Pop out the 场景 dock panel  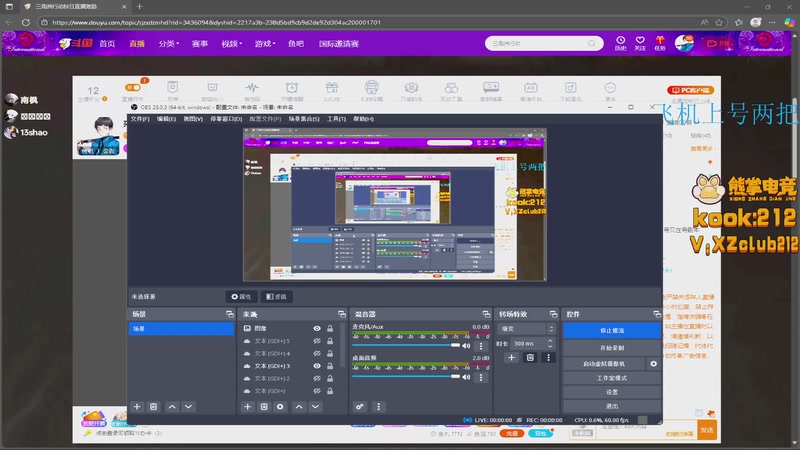[x=230, y=314]
